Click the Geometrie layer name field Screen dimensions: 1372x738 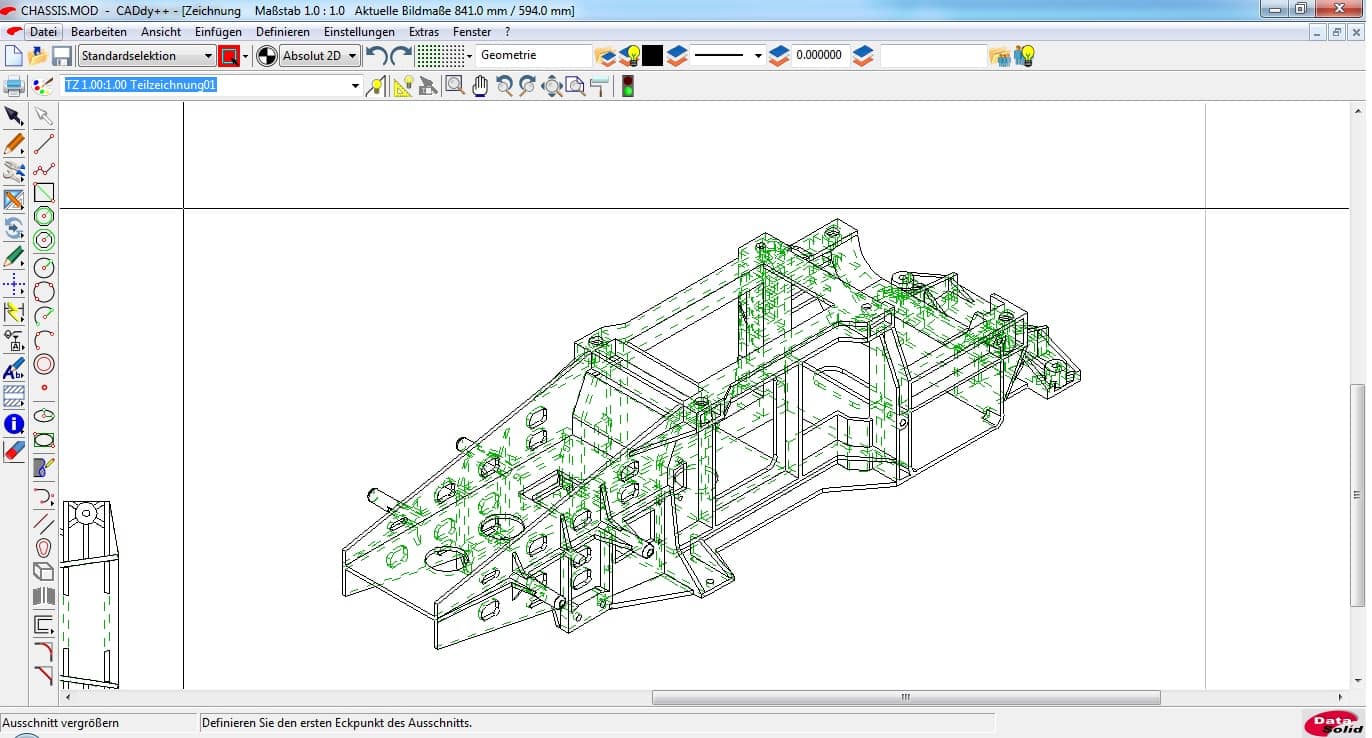(534, 56)
